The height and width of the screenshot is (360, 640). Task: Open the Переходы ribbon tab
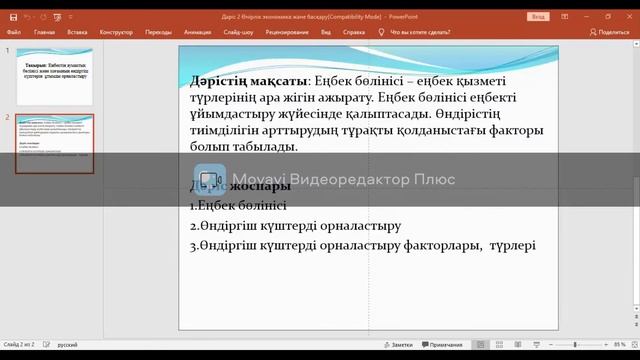coord(158,32)
